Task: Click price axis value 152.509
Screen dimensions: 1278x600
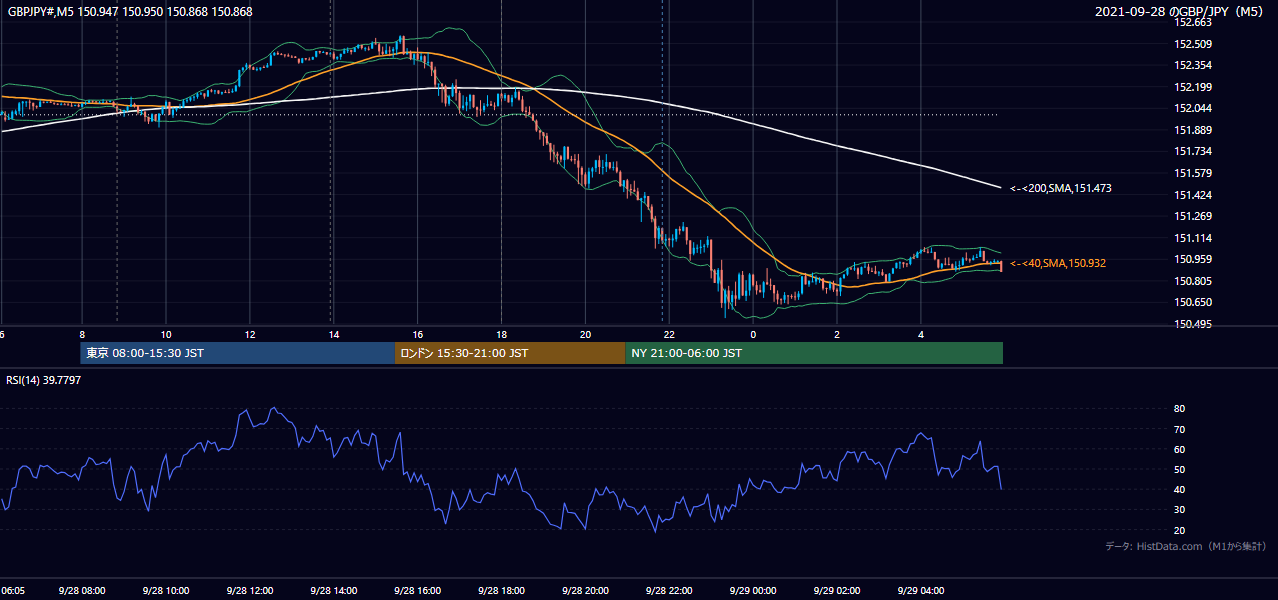Action: point(1194,44)
